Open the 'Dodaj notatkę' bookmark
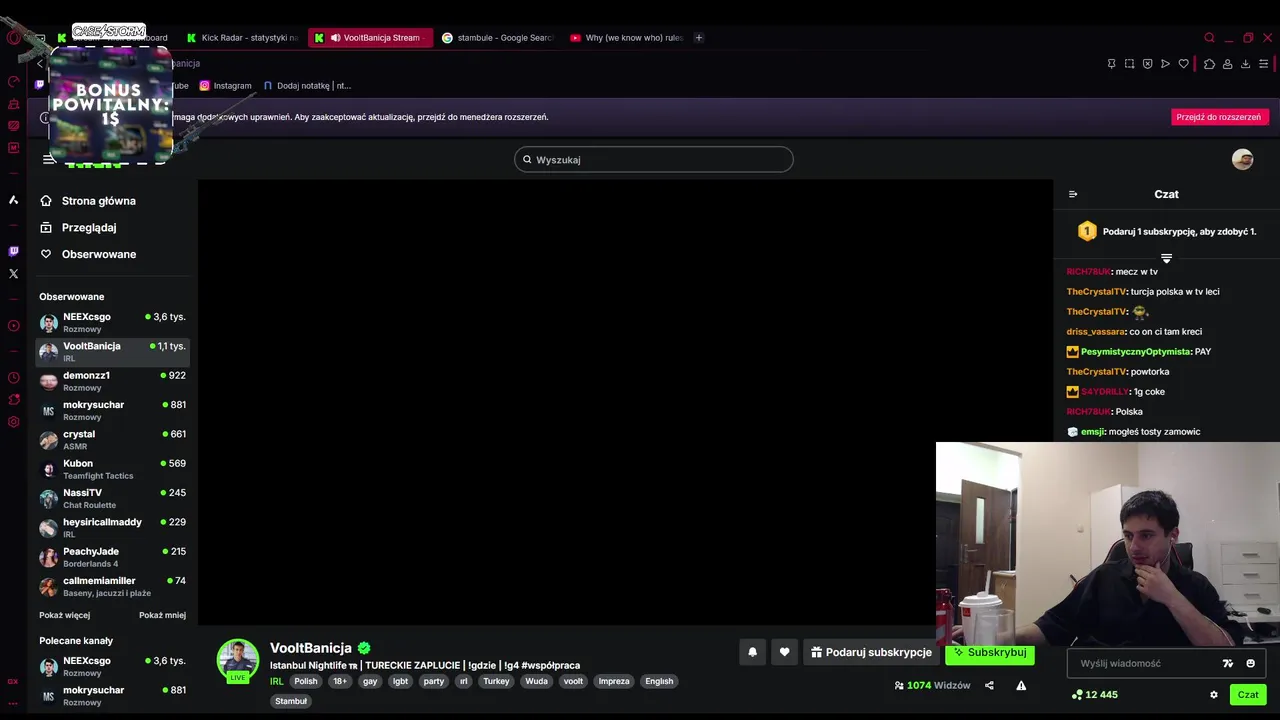This screenshot has width=1280, height=720. tap(307, 86)
